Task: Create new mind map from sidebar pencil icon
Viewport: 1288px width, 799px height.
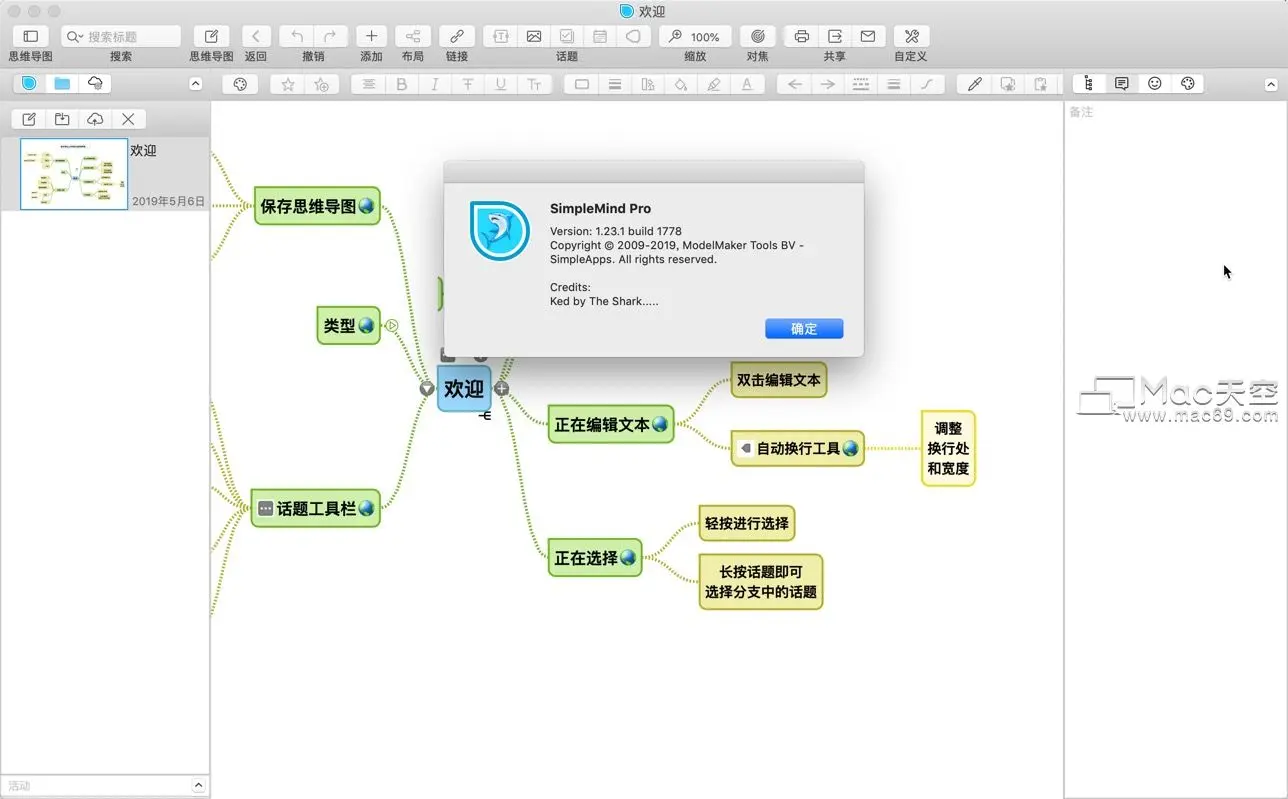Action: 29,119
